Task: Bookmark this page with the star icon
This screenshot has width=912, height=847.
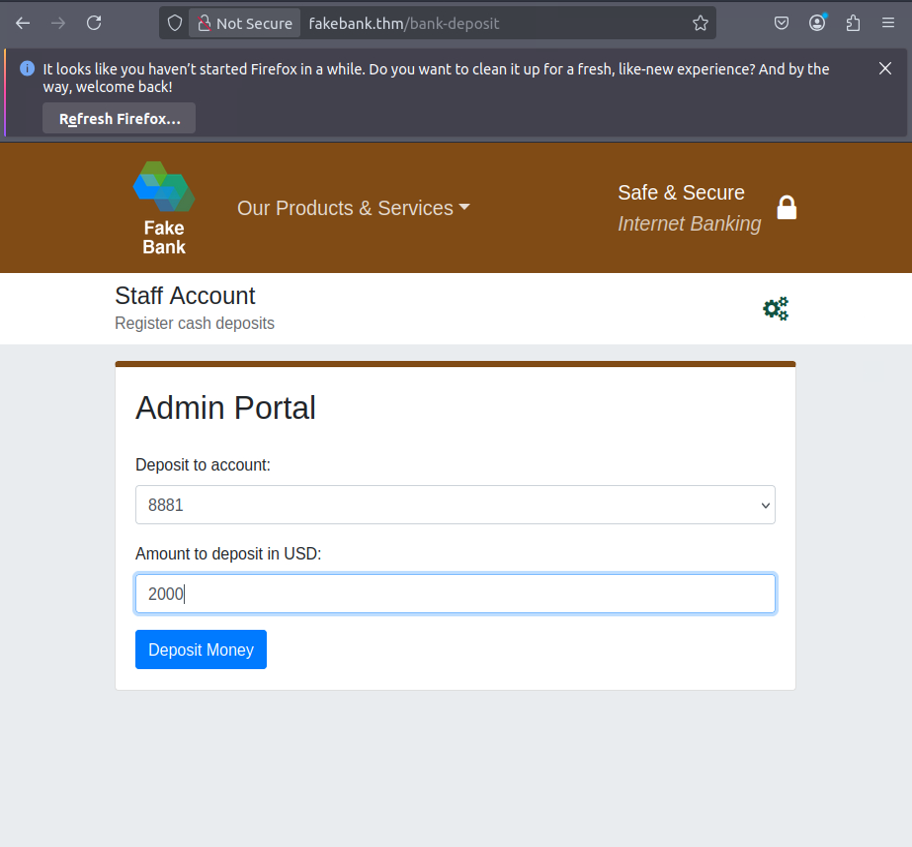Action: 700,23
